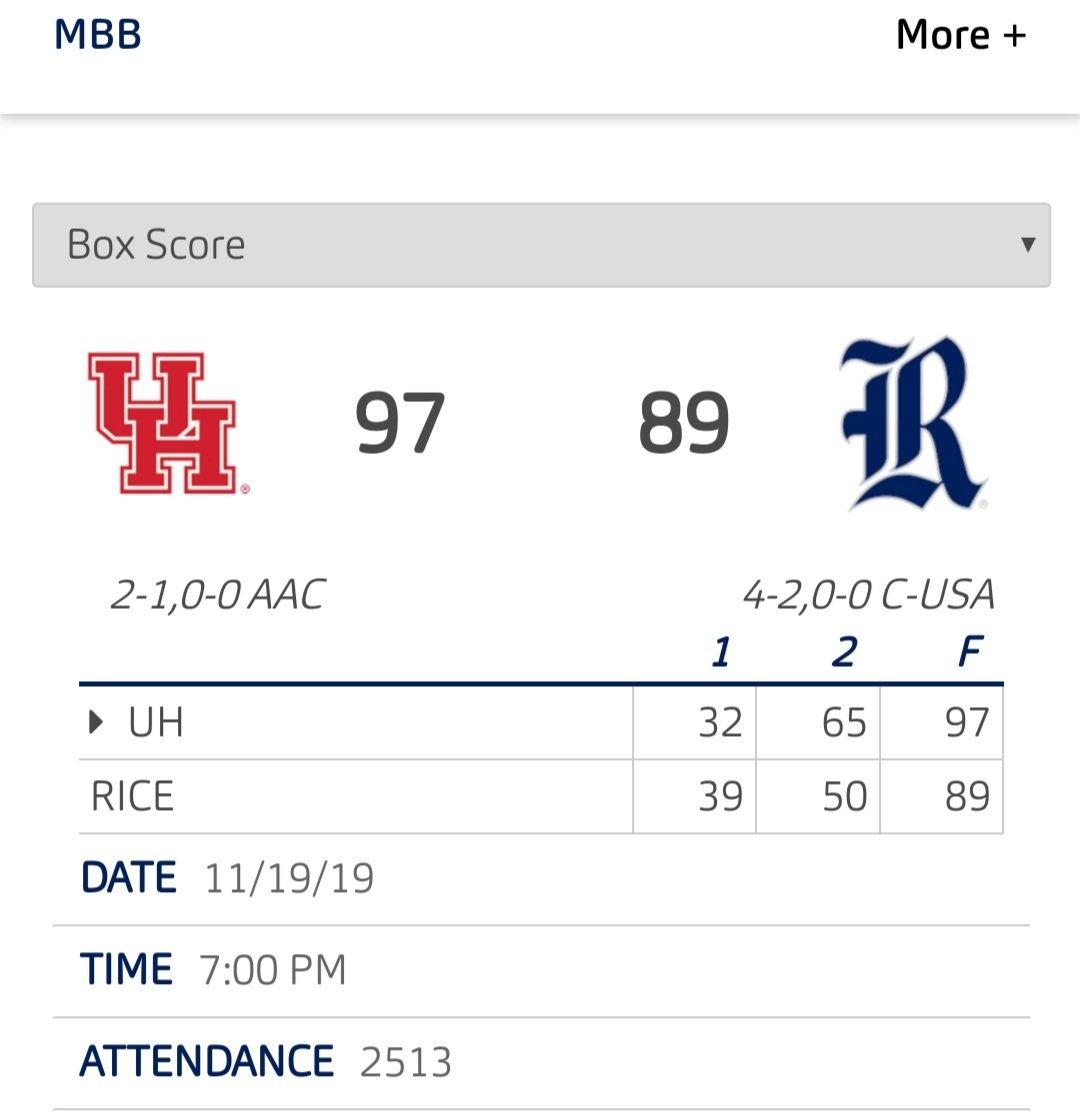Select the F final column header
Viewport: 1080px width, 1113px height.
(970, 652)
